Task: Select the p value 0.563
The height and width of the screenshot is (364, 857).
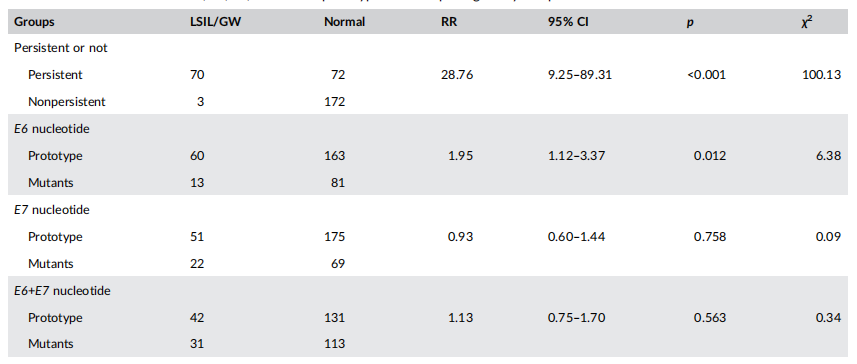Action: 710,318
